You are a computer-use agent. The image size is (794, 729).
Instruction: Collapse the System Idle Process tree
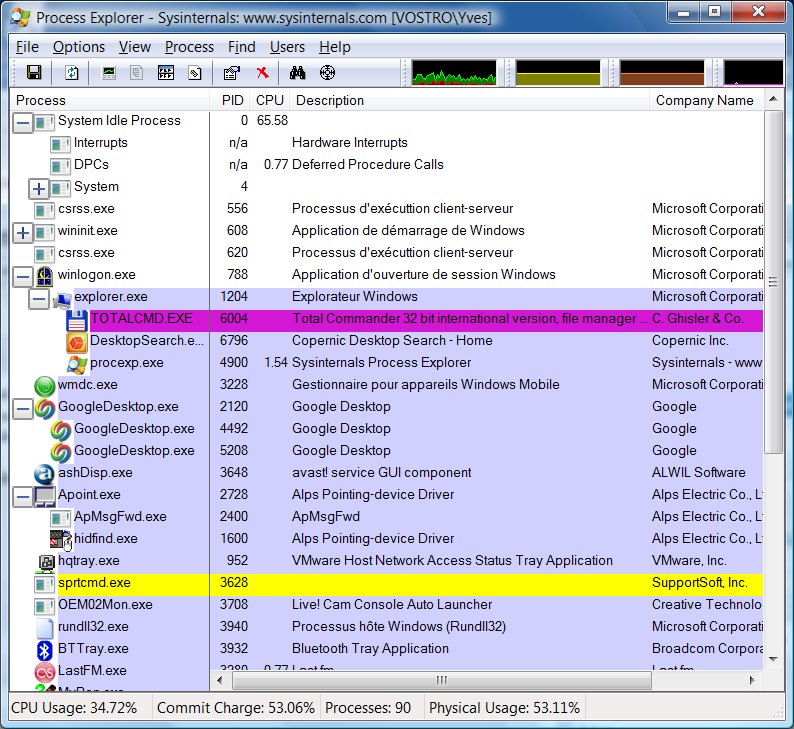coord(22,123)
